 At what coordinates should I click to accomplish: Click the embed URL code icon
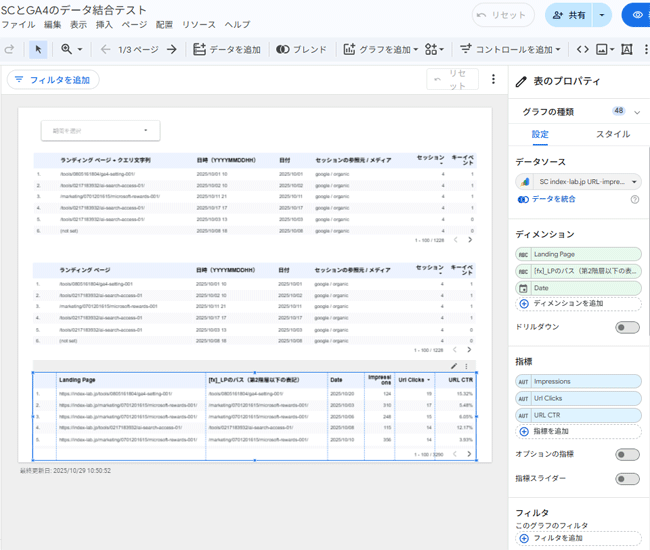(583, 49)
